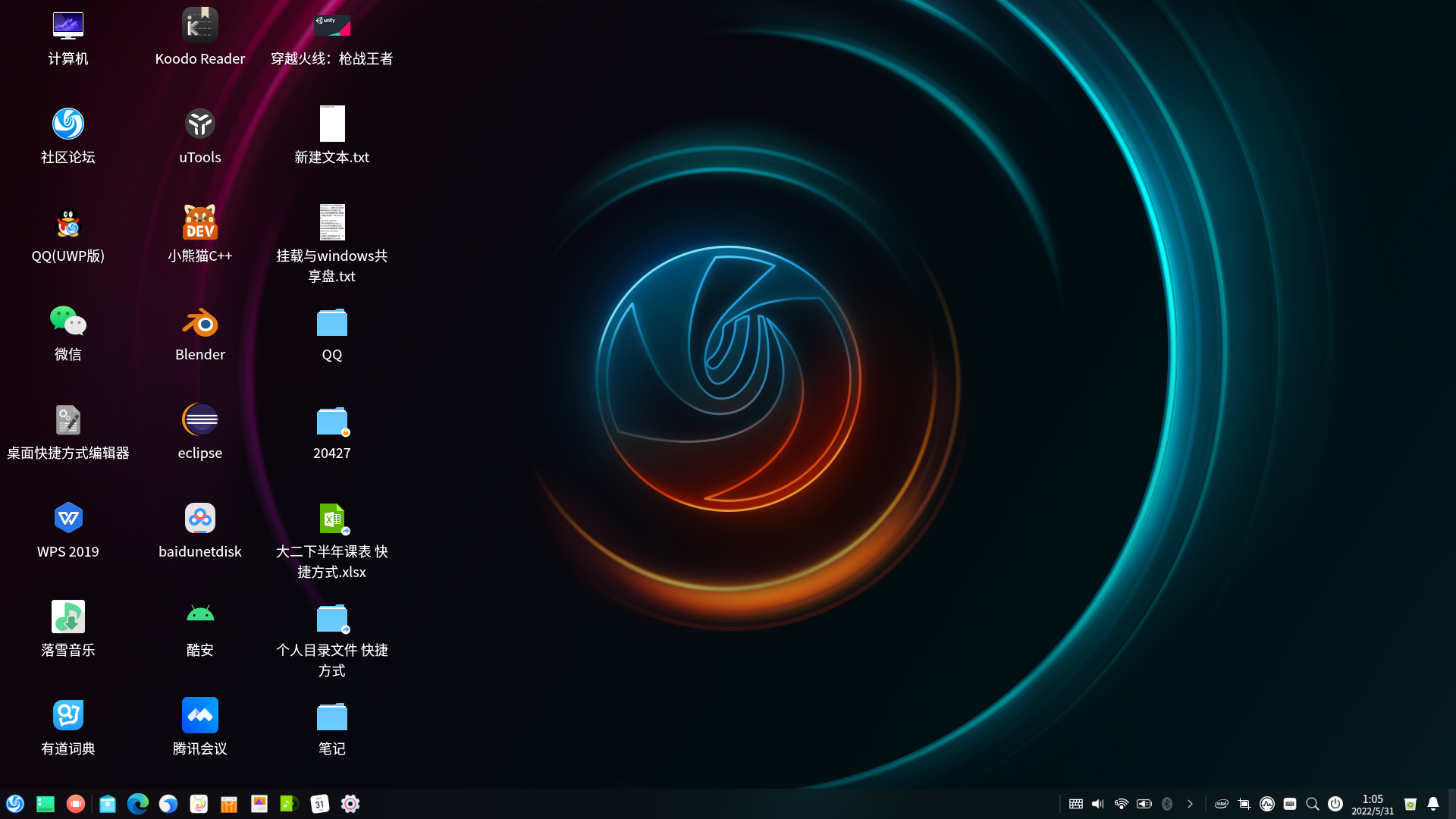Open the 20427 folder

point(331,422)
